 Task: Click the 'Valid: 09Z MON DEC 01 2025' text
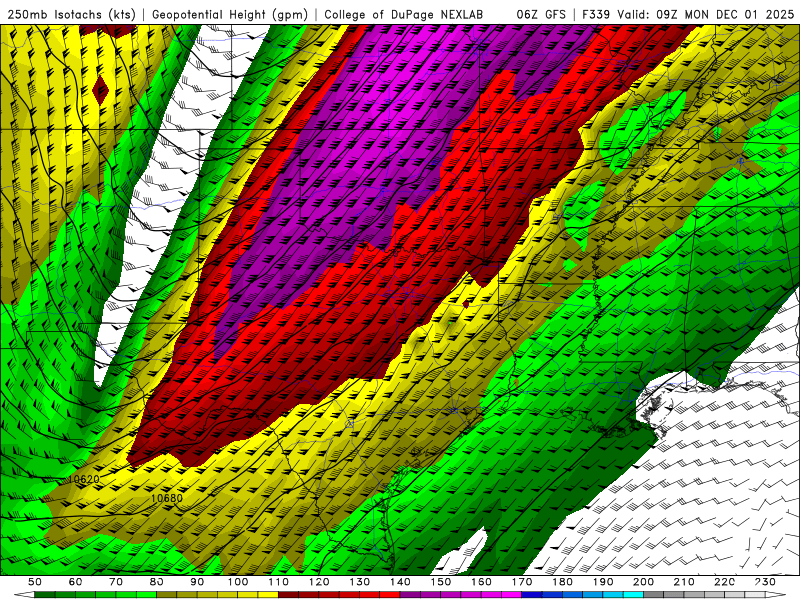[x=705, y=15]
